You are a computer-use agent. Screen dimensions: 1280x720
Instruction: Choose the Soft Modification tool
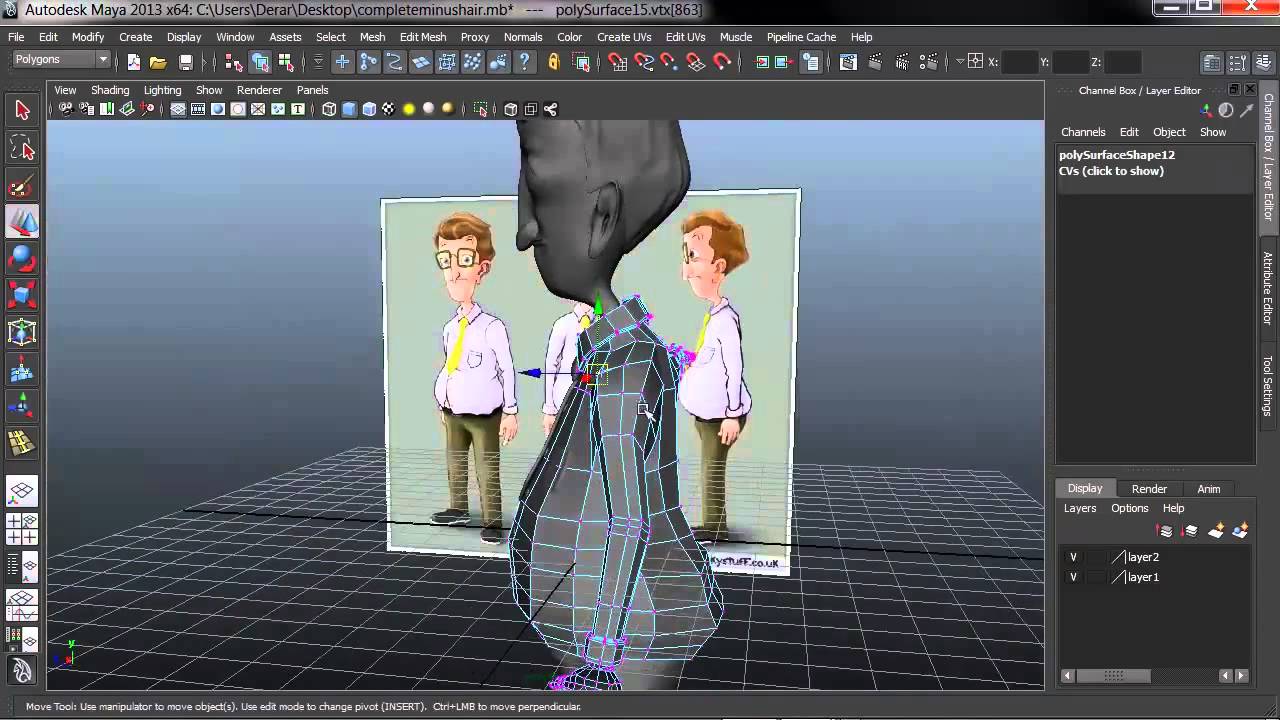coord(22,369)
